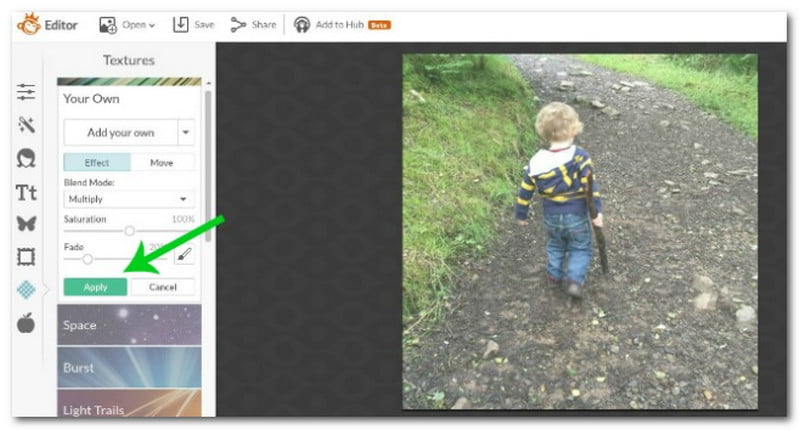Switch to the Effect tab

[x=97, y=163]
